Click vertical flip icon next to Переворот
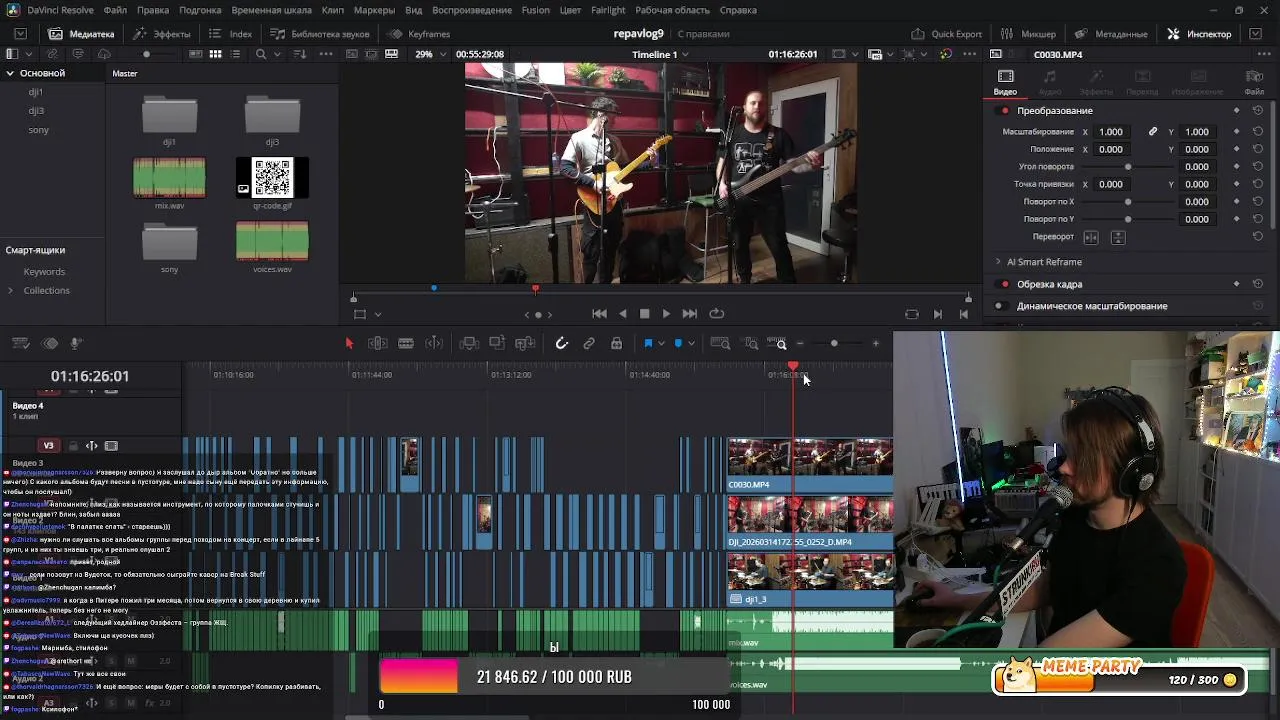Viewport: 1280px width, 720px height. tap(1118, 237)
